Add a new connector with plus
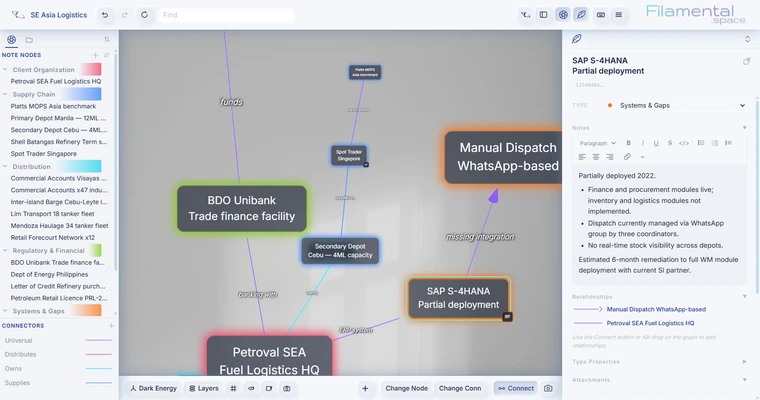The height and width of the screenshot is (400, 760). pos(111,326)
